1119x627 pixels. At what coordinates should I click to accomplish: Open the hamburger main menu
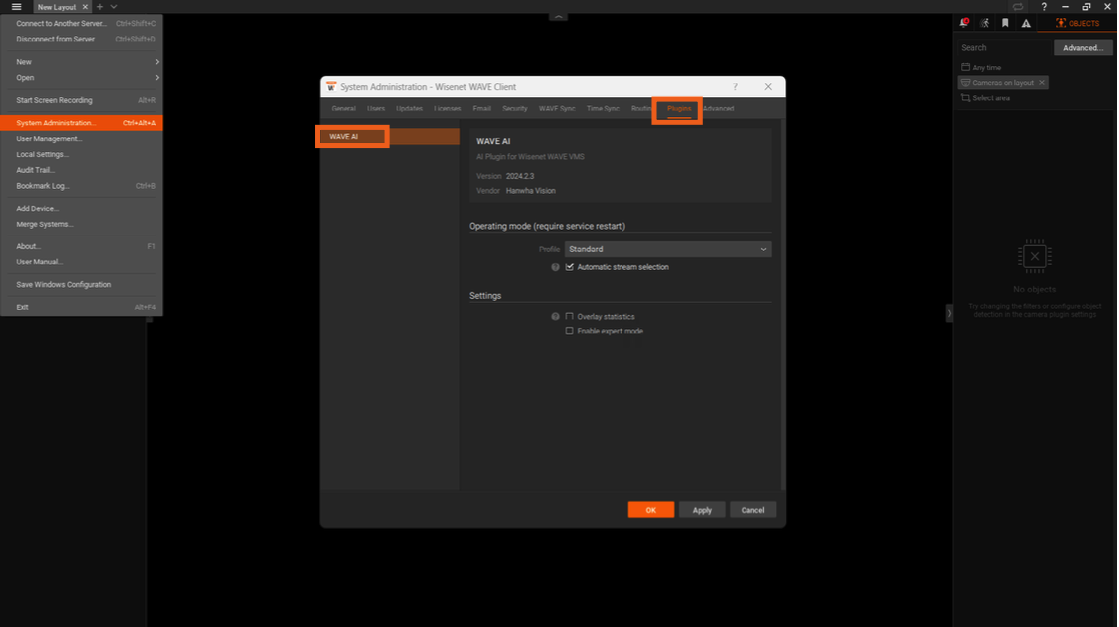[x=16, y=6]
